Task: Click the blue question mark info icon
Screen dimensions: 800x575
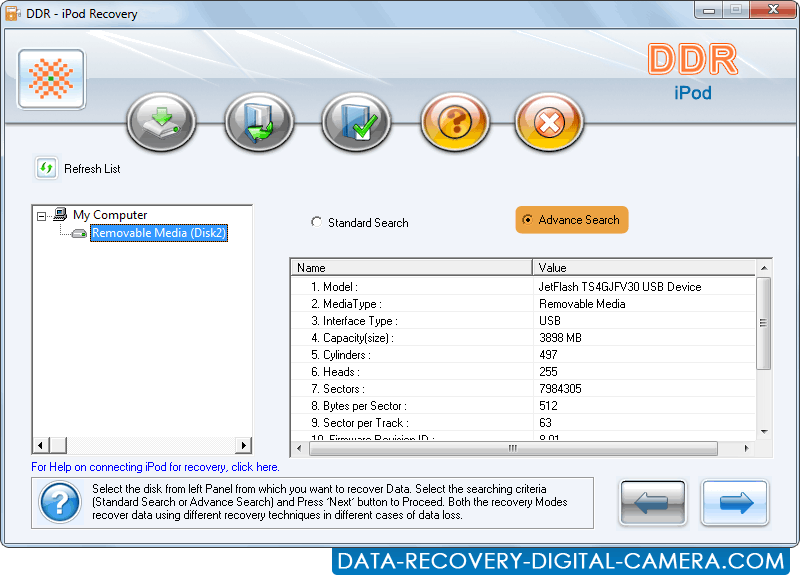Action: pyautogui.click(x=60, y=503)
